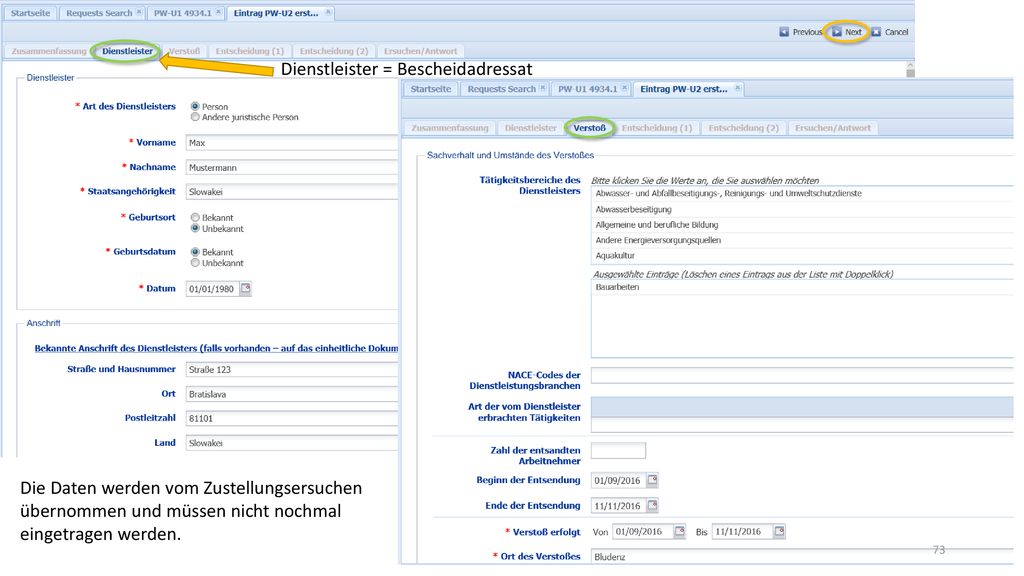This screenshot has width=1024, height=576.
Task: Click the Datum field showing 01/01/1980
Action: 212,289
